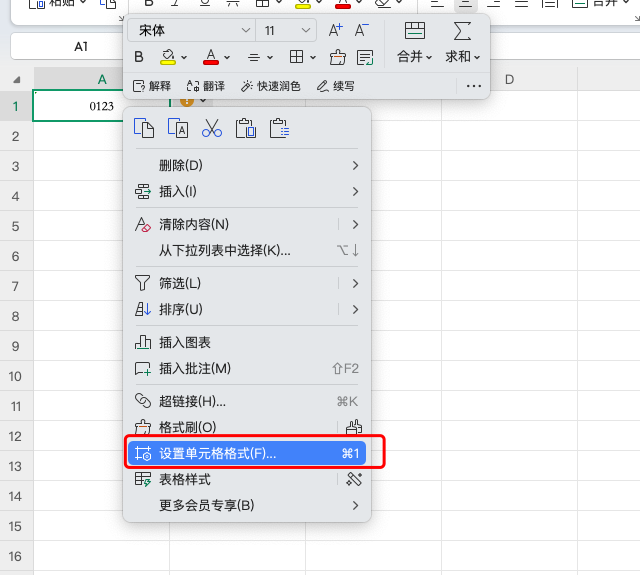Toggle bold in the mini toolbar
This screenshot has width=640, height=575.
(x=140, y=57)
